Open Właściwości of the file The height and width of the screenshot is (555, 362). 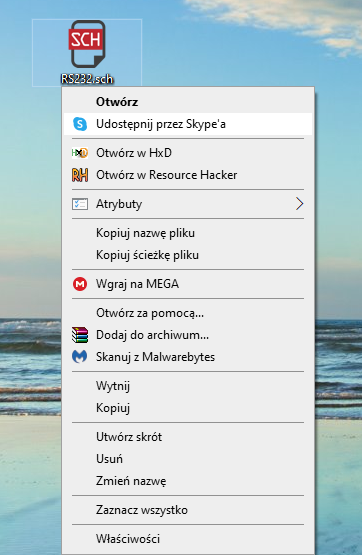[188, 539]
